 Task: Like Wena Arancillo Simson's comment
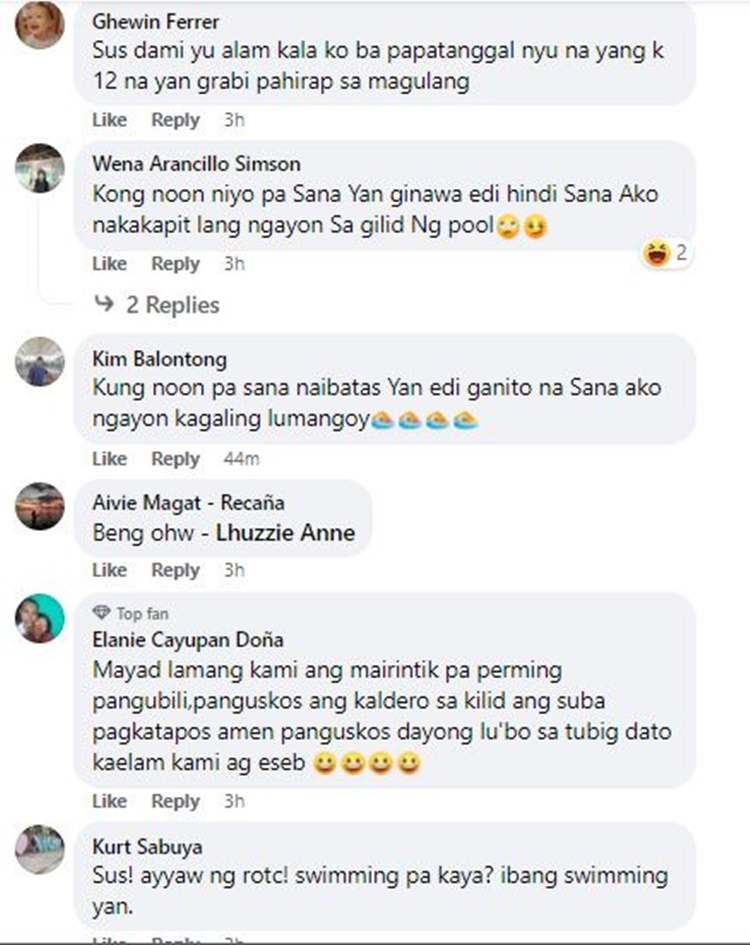click(x=109, y=263)
